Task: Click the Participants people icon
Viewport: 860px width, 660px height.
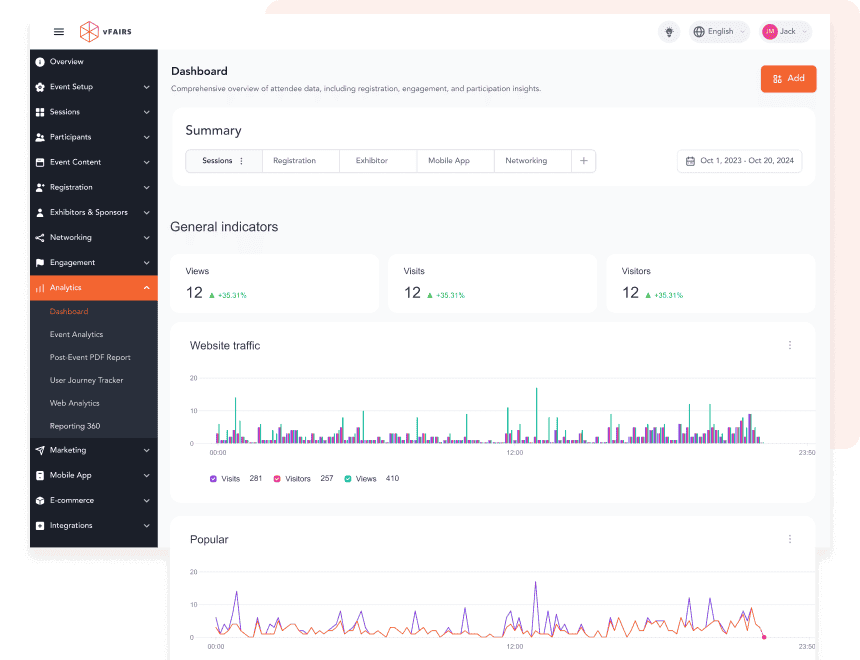Action: pos(40,137)
